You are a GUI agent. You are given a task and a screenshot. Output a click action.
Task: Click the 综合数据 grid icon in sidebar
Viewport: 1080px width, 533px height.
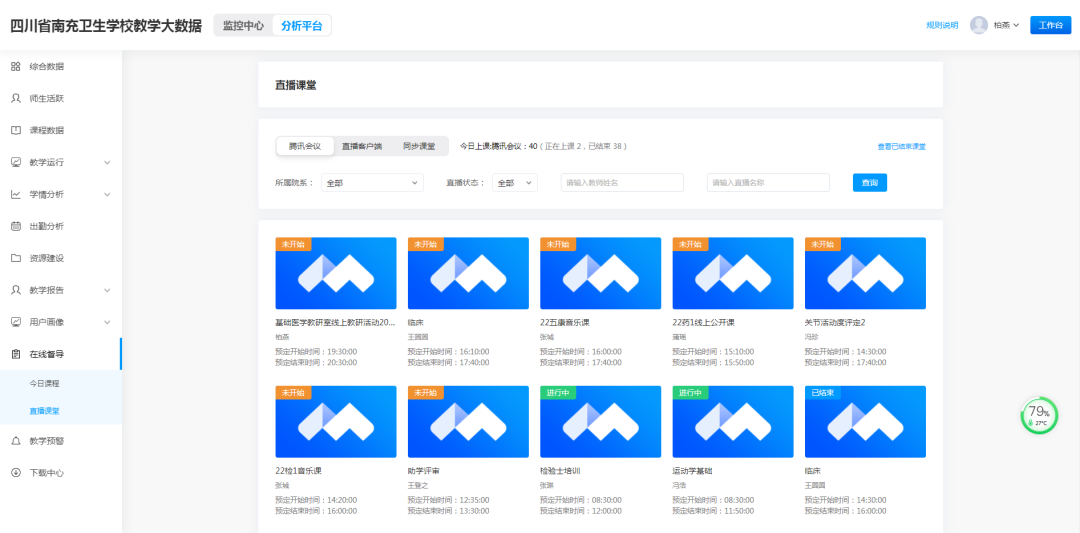click(x=16, y=67)
